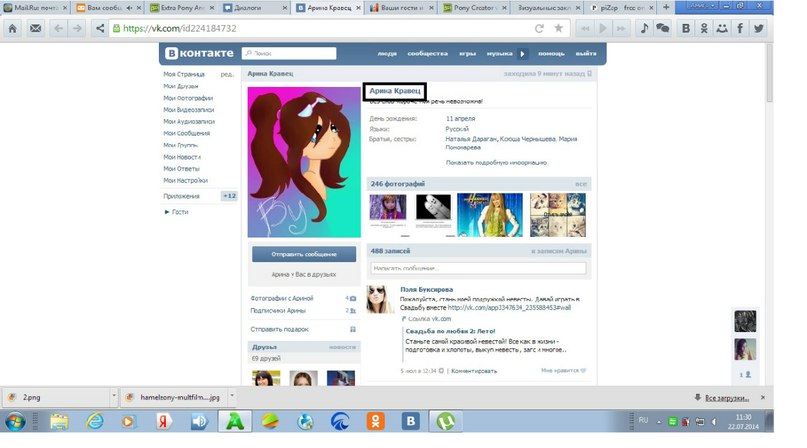Click the play button in browser toolbar
This screenshot has width=807, height=448.
coord(603,29)
